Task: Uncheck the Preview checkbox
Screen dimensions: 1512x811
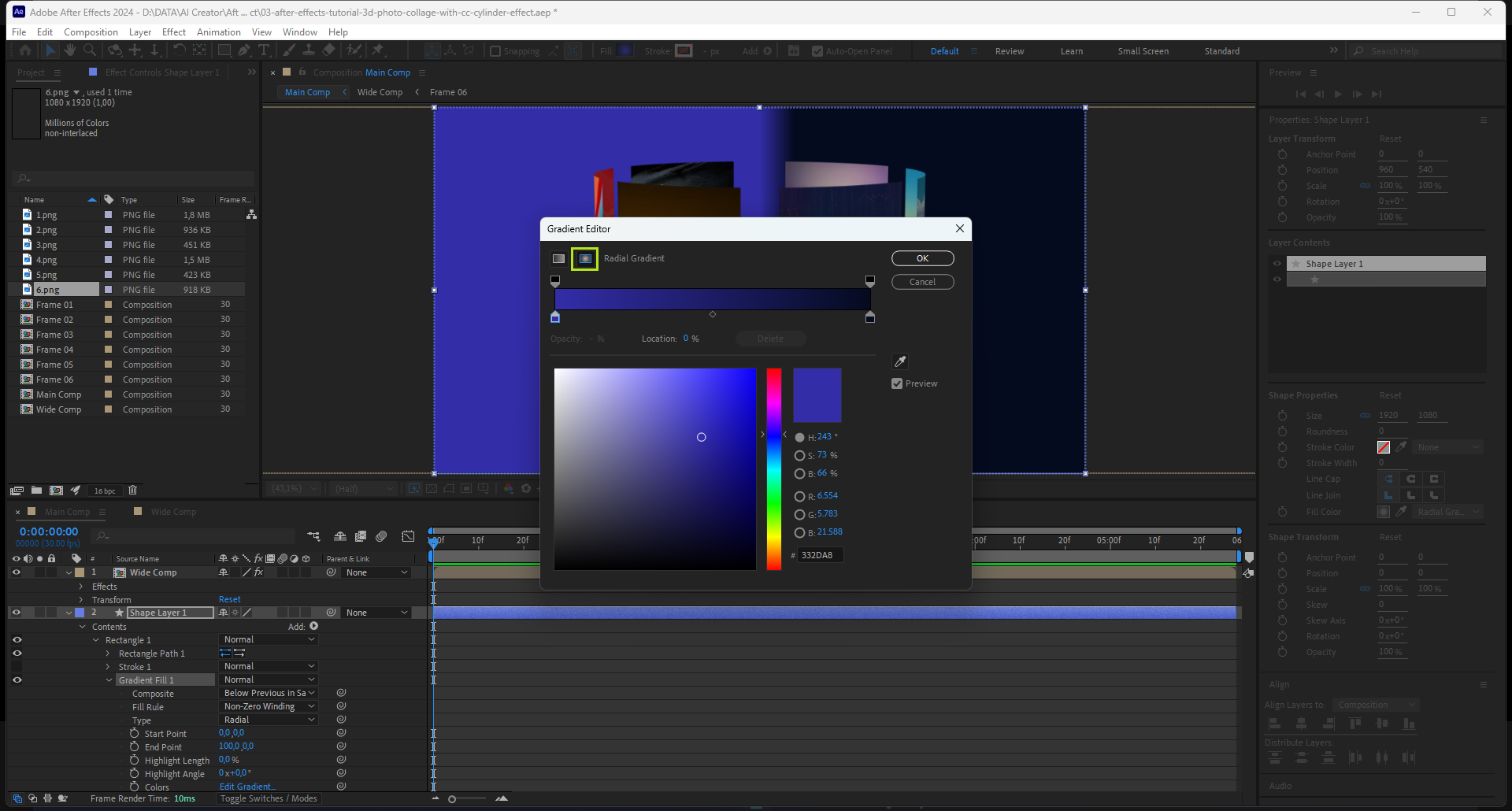Action: [x=897, y=383]
